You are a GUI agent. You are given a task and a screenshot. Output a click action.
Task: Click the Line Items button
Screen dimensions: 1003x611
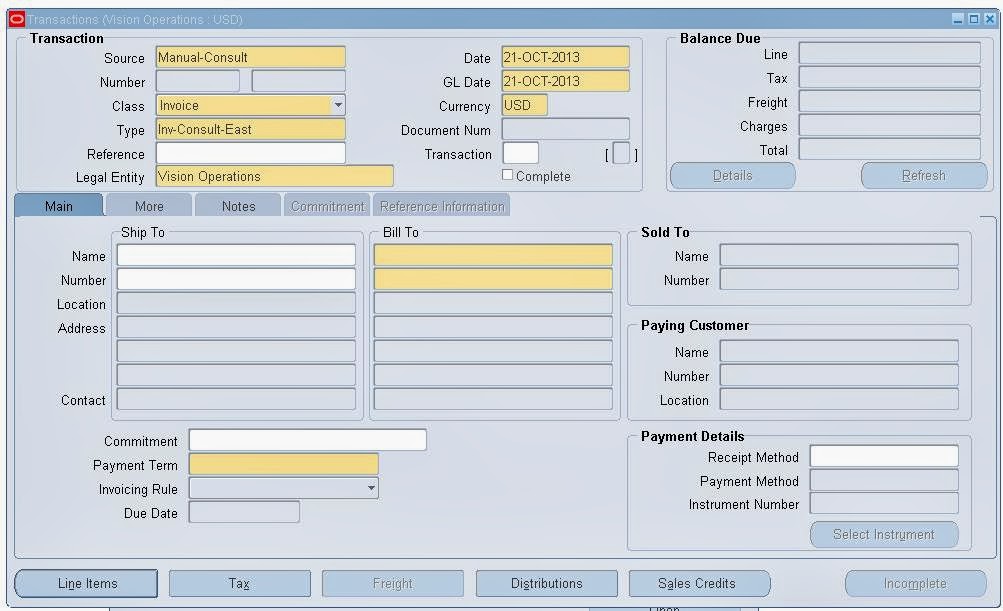pyautogui.click(x=85, y=583)
